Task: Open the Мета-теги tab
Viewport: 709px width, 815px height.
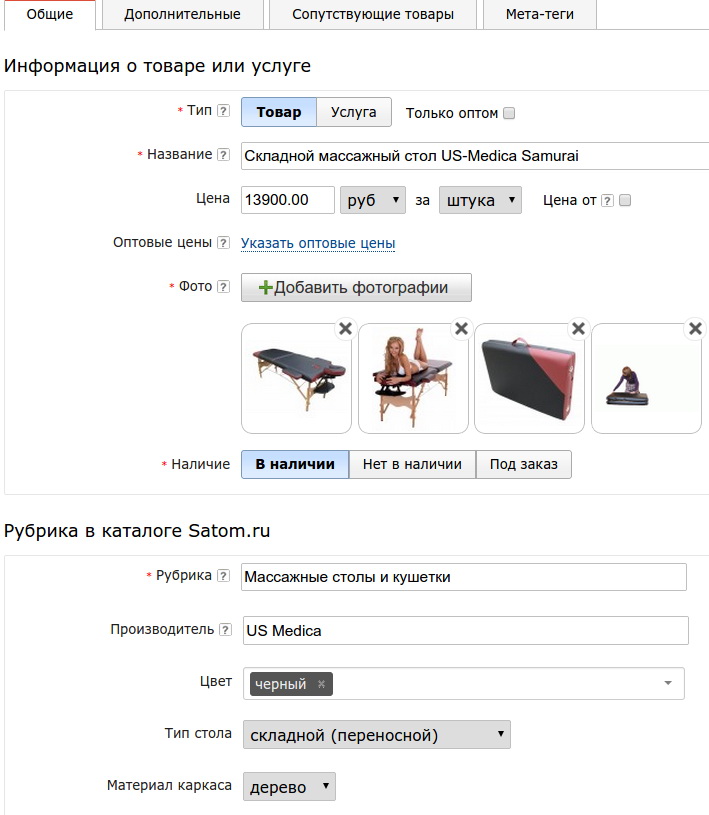Action: tap(540, 15)
